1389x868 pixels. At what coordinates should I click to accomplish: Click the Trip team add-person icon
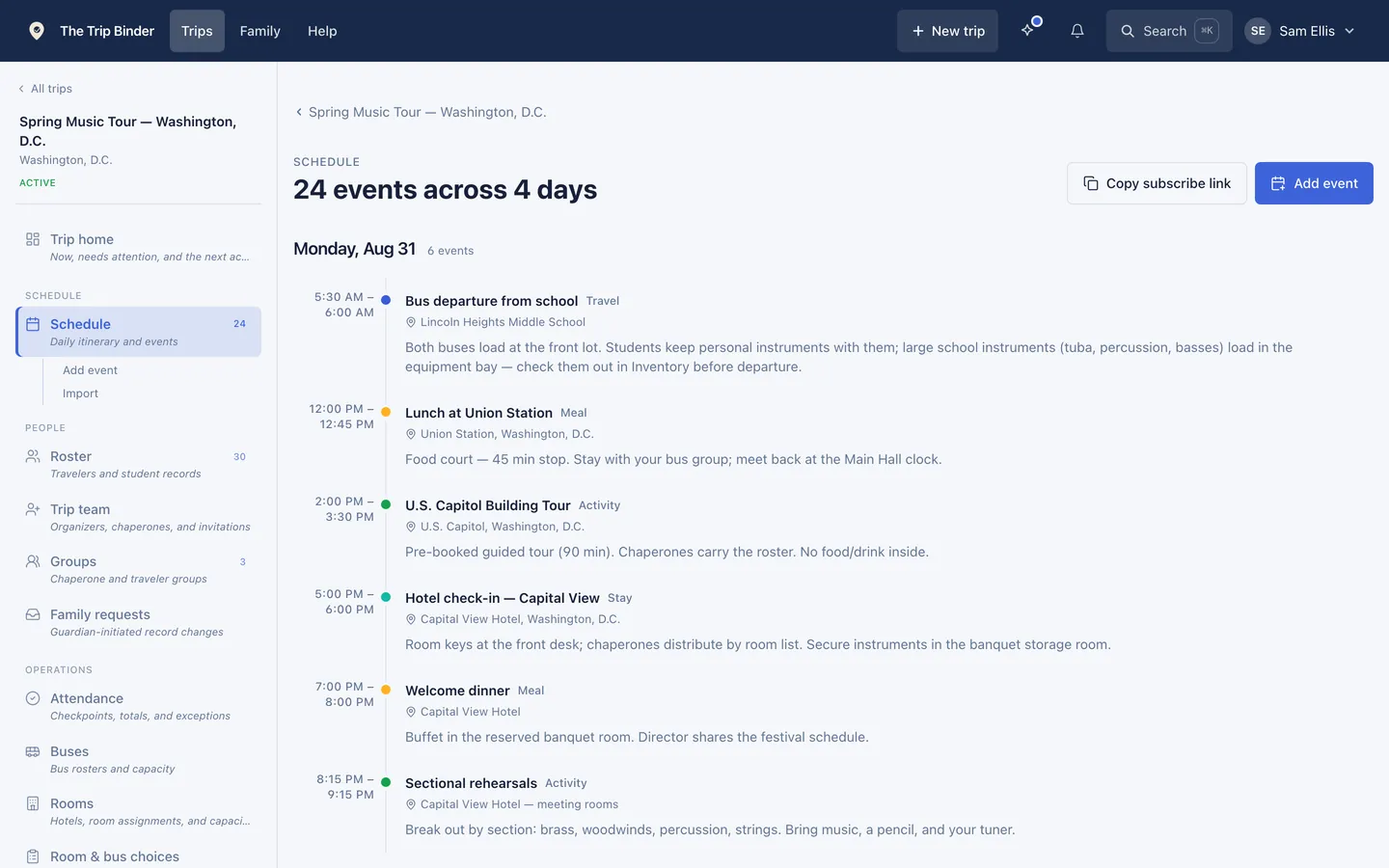click(33, 509)
